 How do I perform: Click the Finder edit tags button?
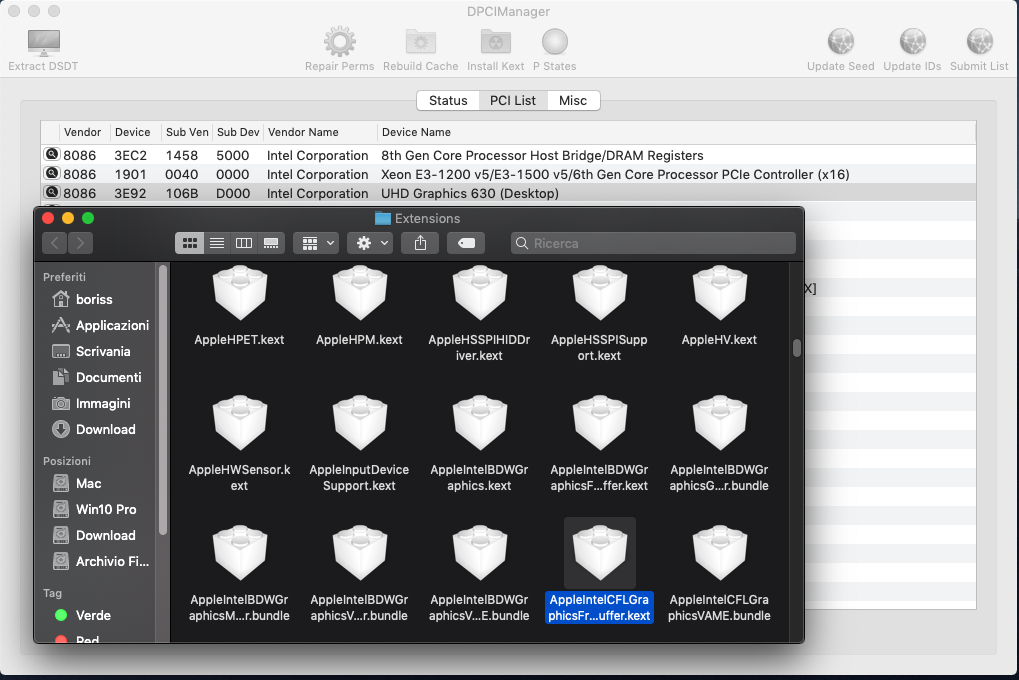click(467, 243)
